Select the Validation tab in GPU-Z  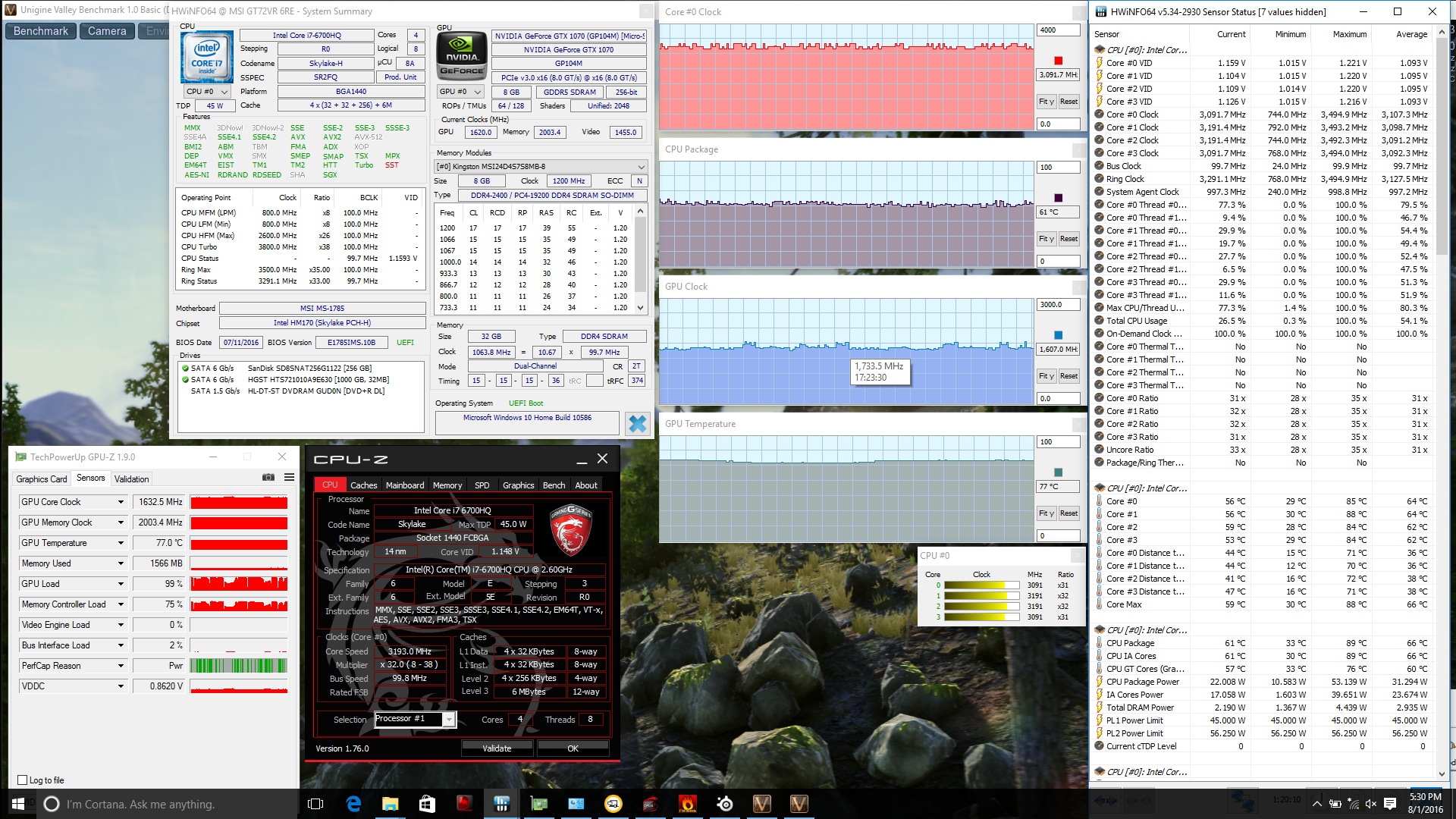tap(131, 479)
